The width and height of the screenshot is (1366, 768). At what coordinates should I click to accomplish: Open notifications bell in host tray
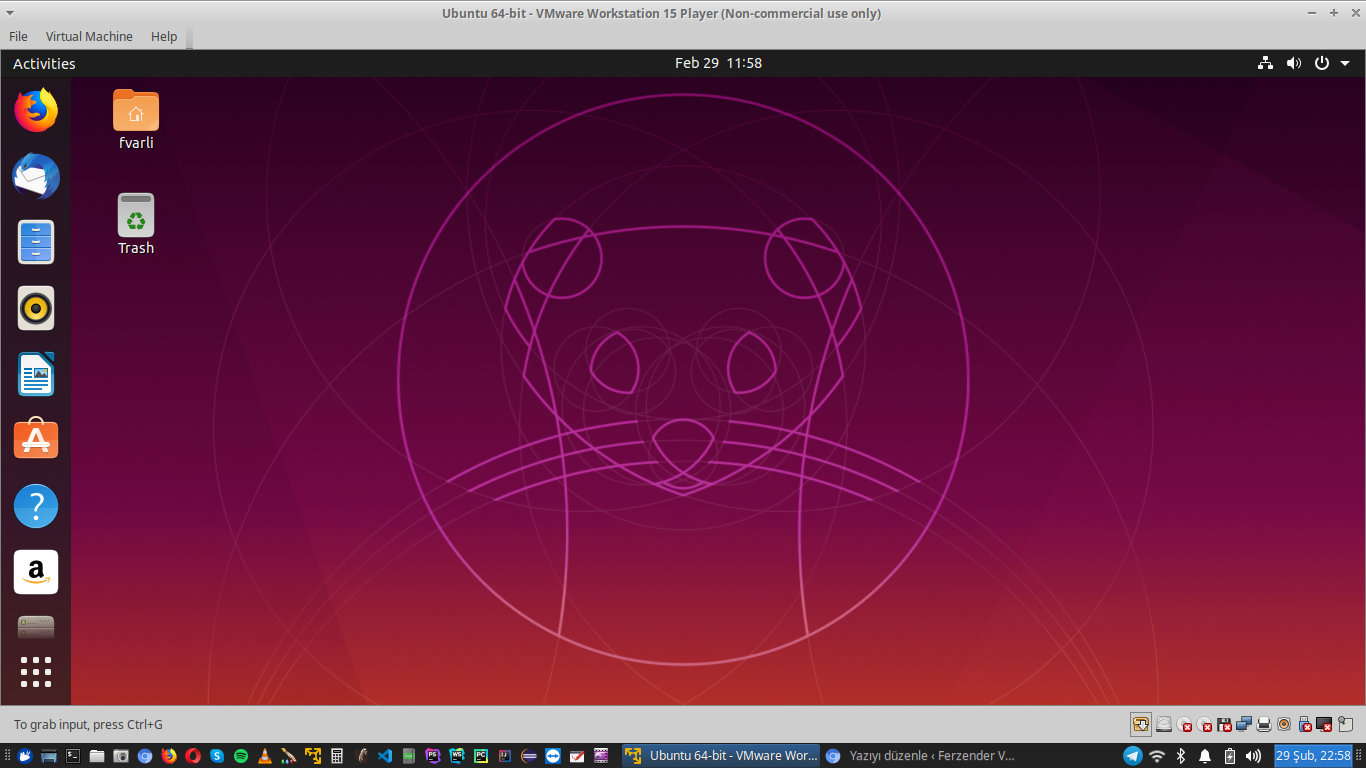(1205, 756)
